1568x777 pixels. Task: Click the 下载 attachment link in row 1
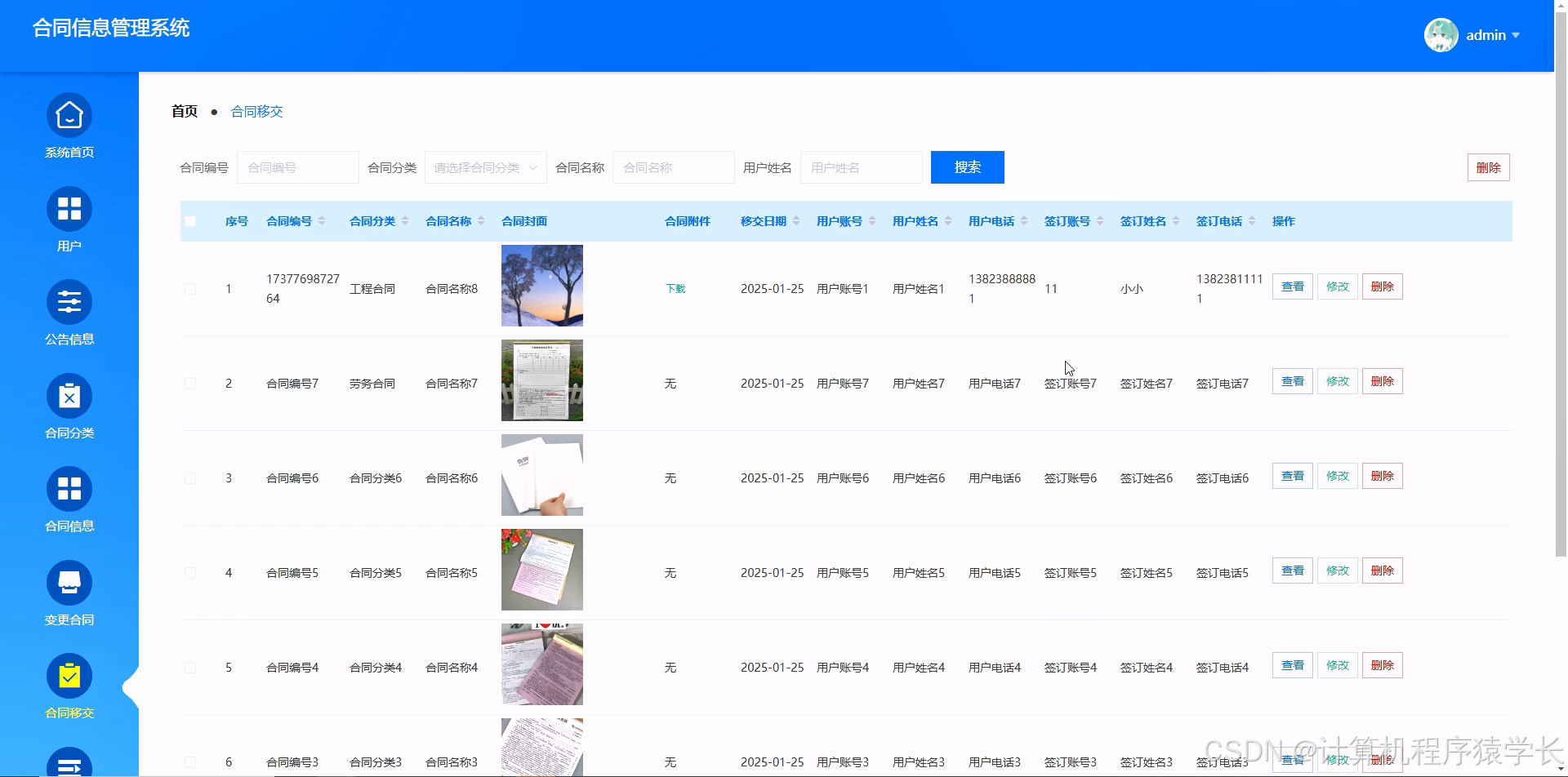click(x=675, y=288)
